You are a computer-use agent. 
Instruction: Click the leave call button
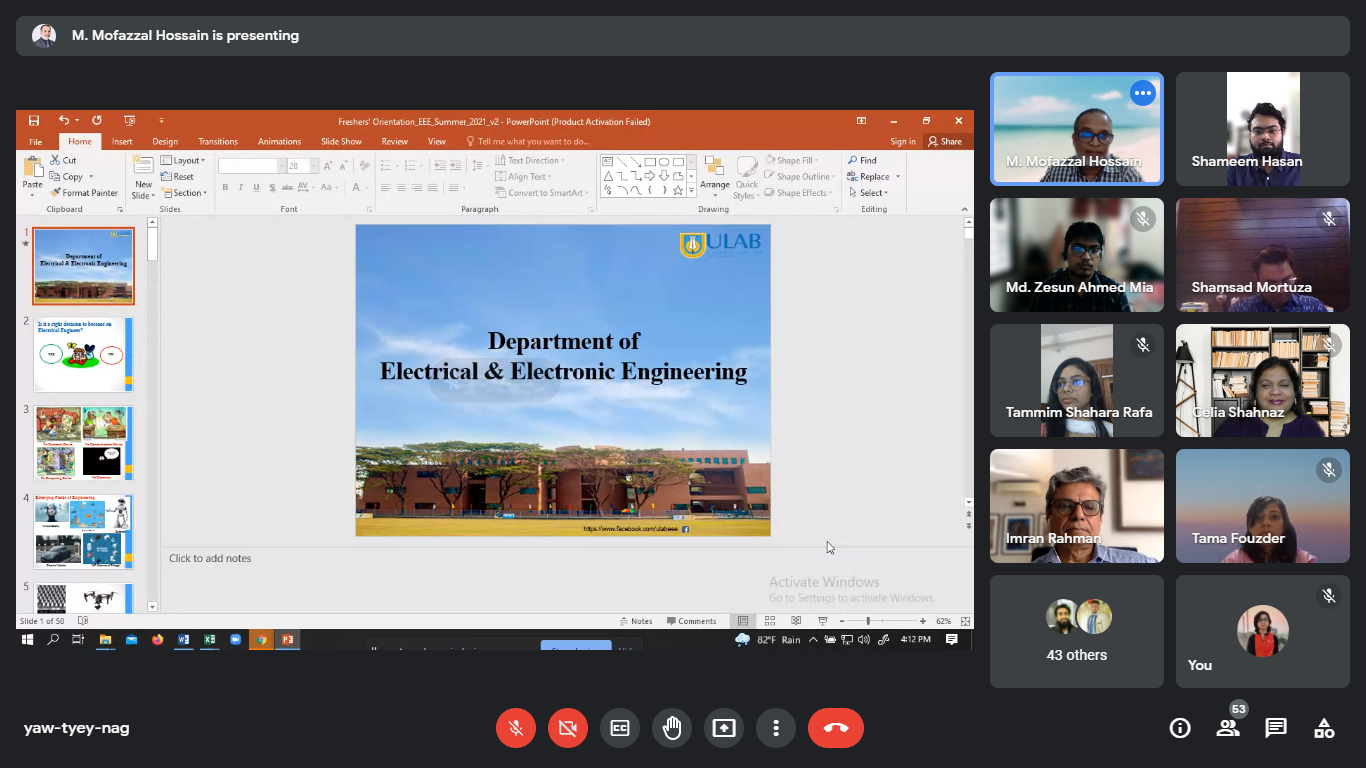pyautogui.click(x=835, y=728)
